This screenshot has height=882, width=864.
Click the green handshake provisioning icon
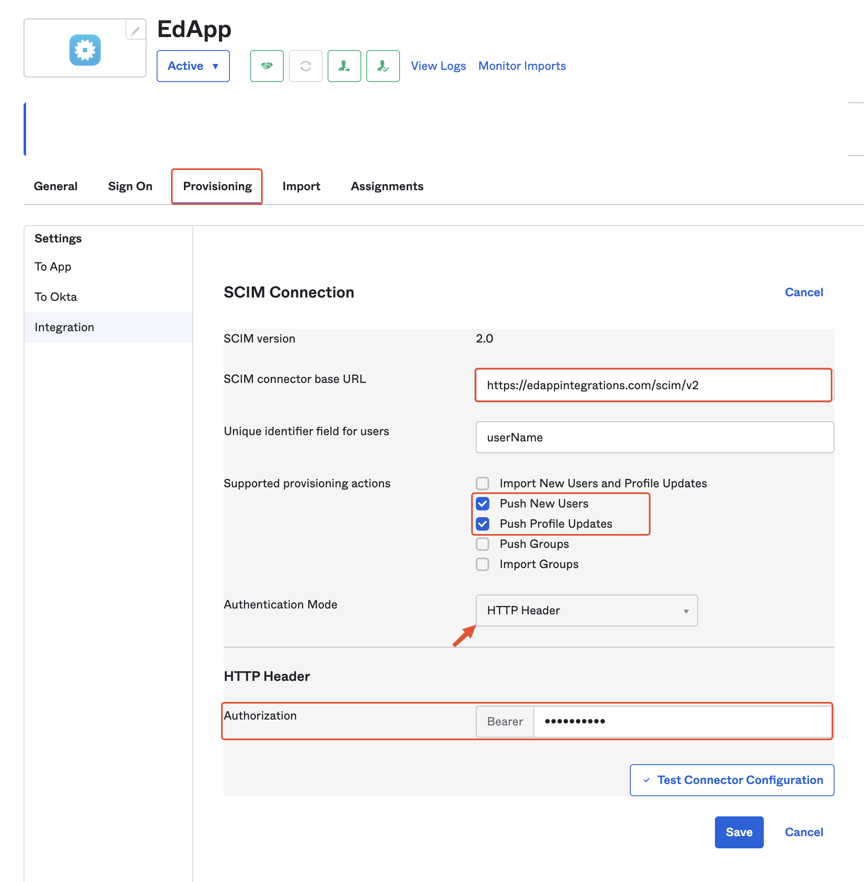[266, 66]
